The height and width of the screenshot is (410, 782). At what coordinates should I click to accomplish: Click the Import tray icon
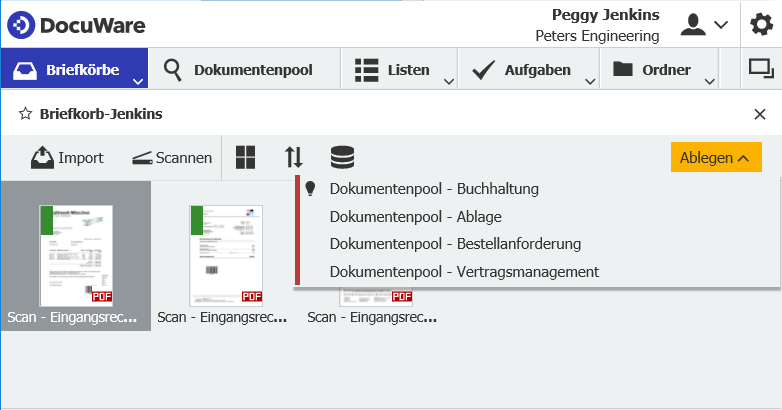point(42,157)
